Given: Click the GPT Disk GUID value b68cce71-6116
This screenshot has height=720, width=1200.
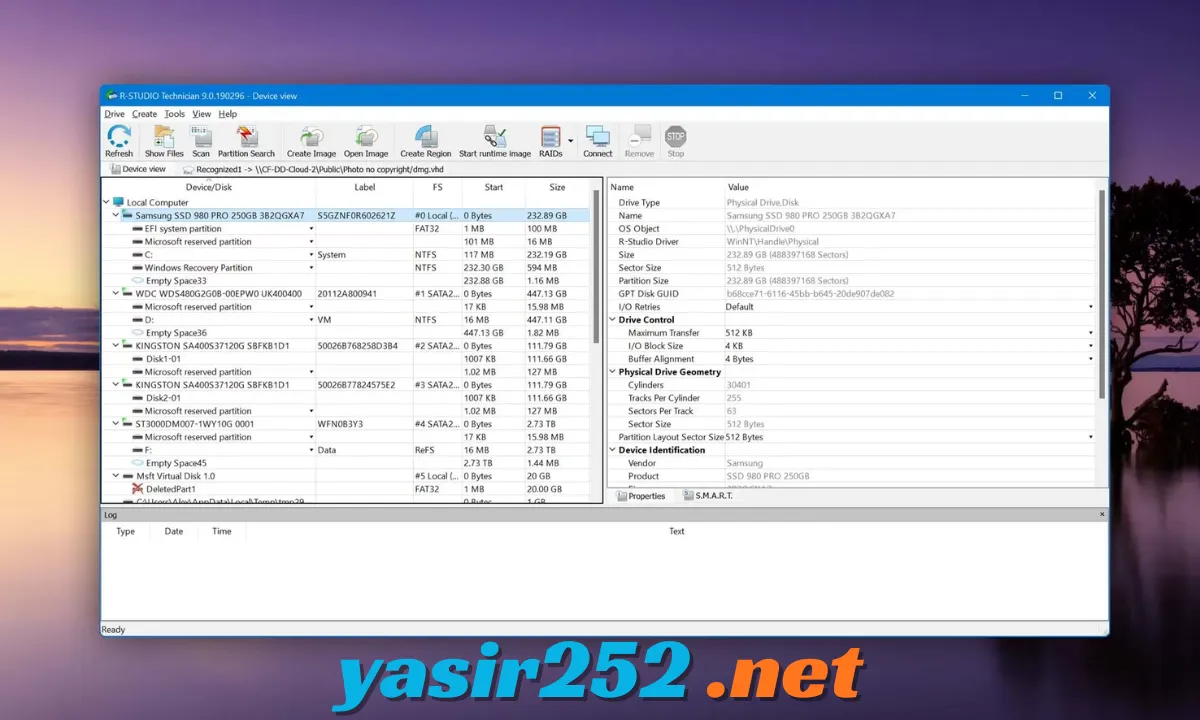Looking at the screenshot, I should (810, 294).
